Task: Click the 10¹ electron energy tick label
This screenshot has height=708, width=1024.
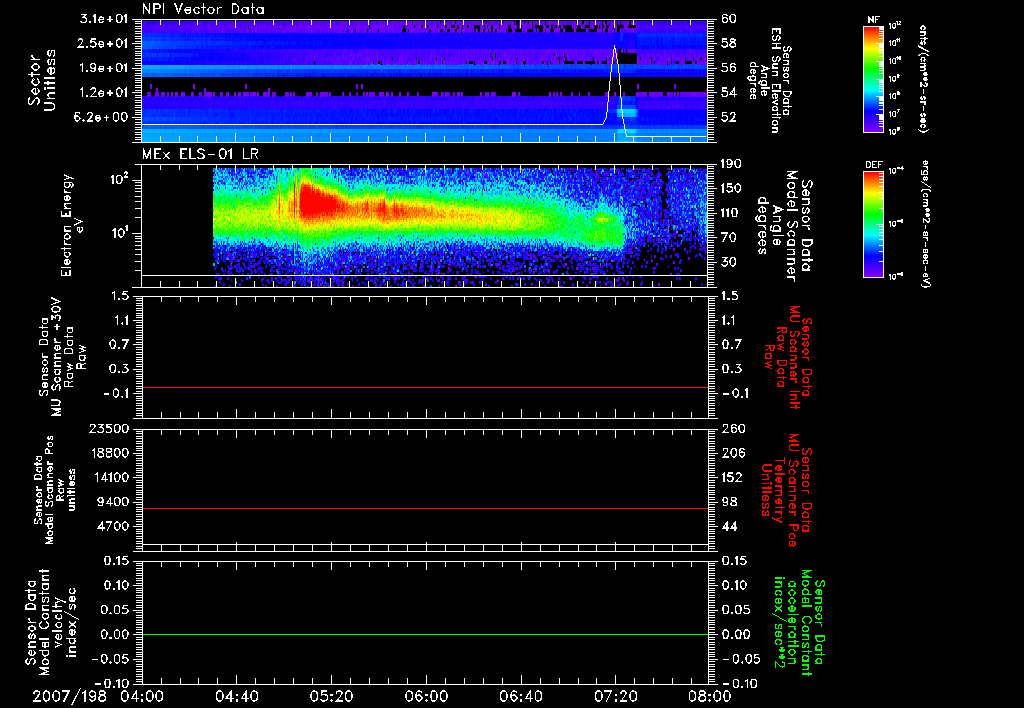Action: coord(119,233)
